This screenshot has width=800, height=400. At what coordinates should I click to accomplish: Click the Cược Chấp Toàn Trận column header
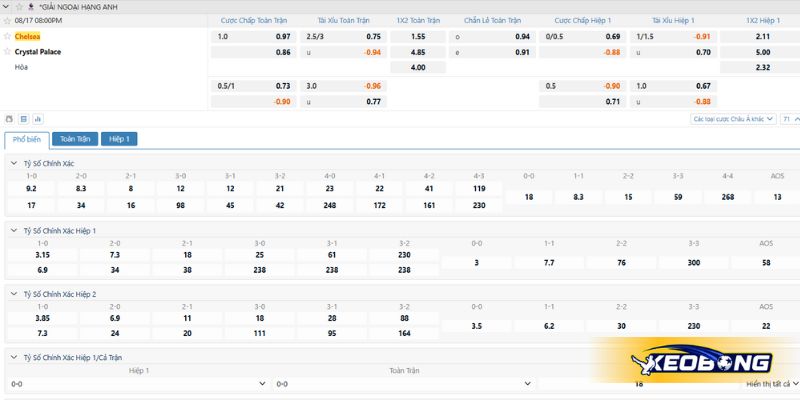[x=254, y=21]
